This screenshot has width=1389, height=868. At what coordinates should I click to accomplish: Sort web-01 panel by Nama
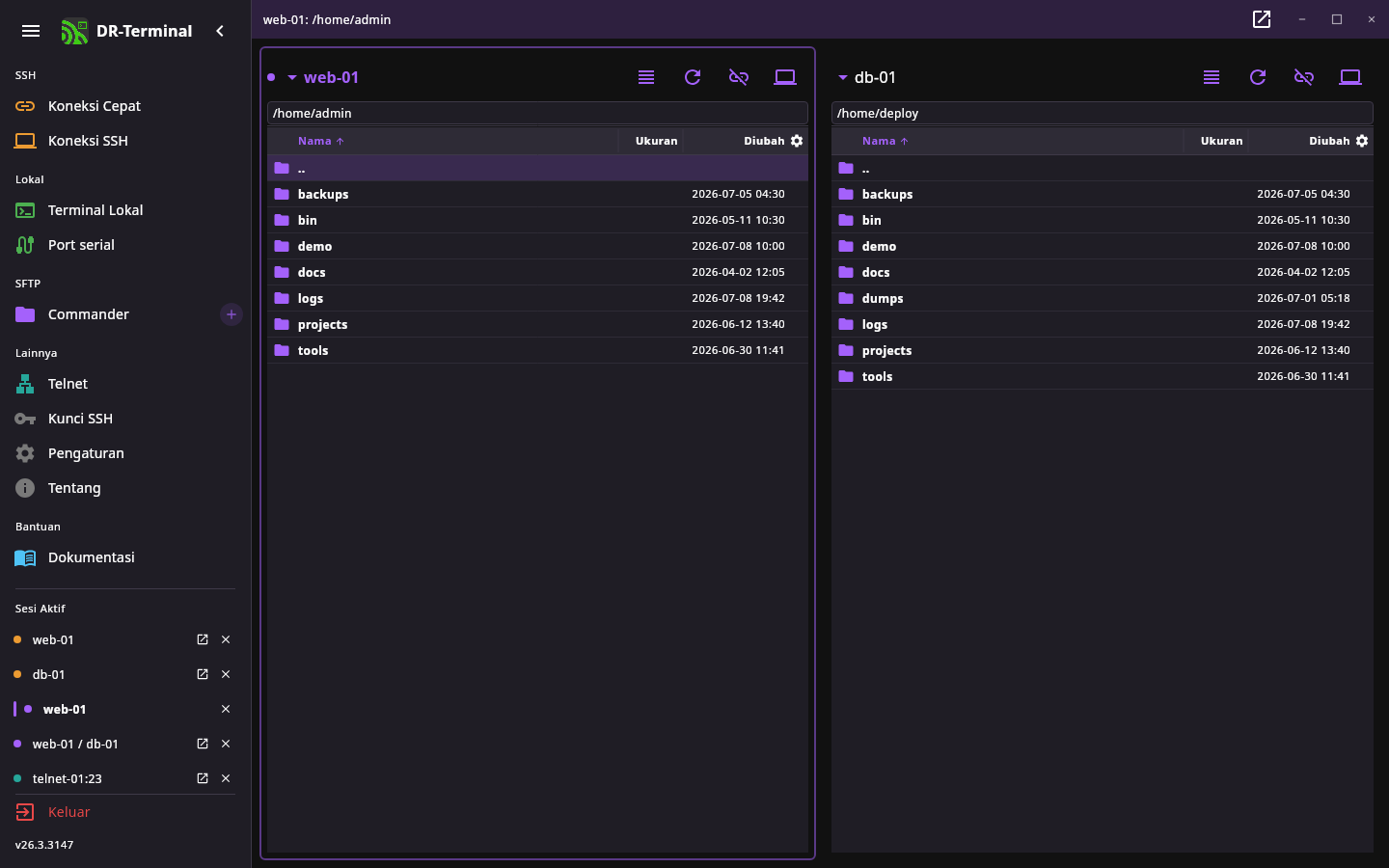click(320, 141)
